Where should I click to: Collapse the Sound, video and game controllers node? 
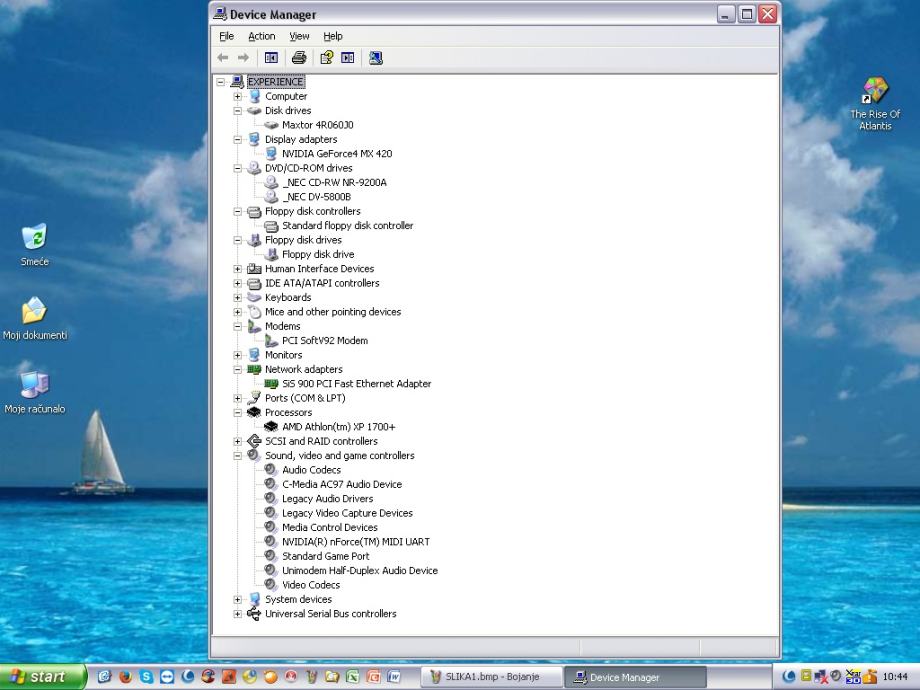[x=238, y=456]
